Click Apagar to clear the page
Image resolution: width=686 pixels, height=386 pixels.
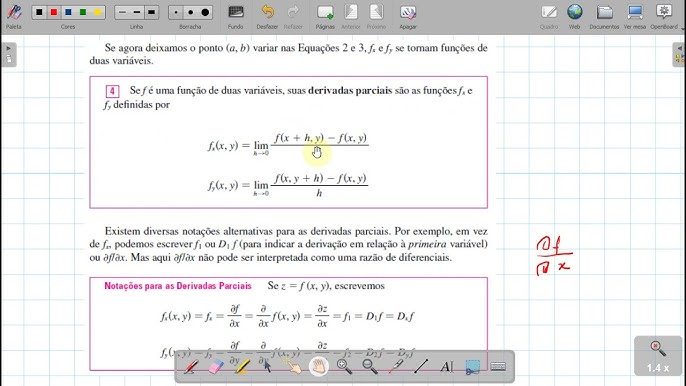[408, 16]
